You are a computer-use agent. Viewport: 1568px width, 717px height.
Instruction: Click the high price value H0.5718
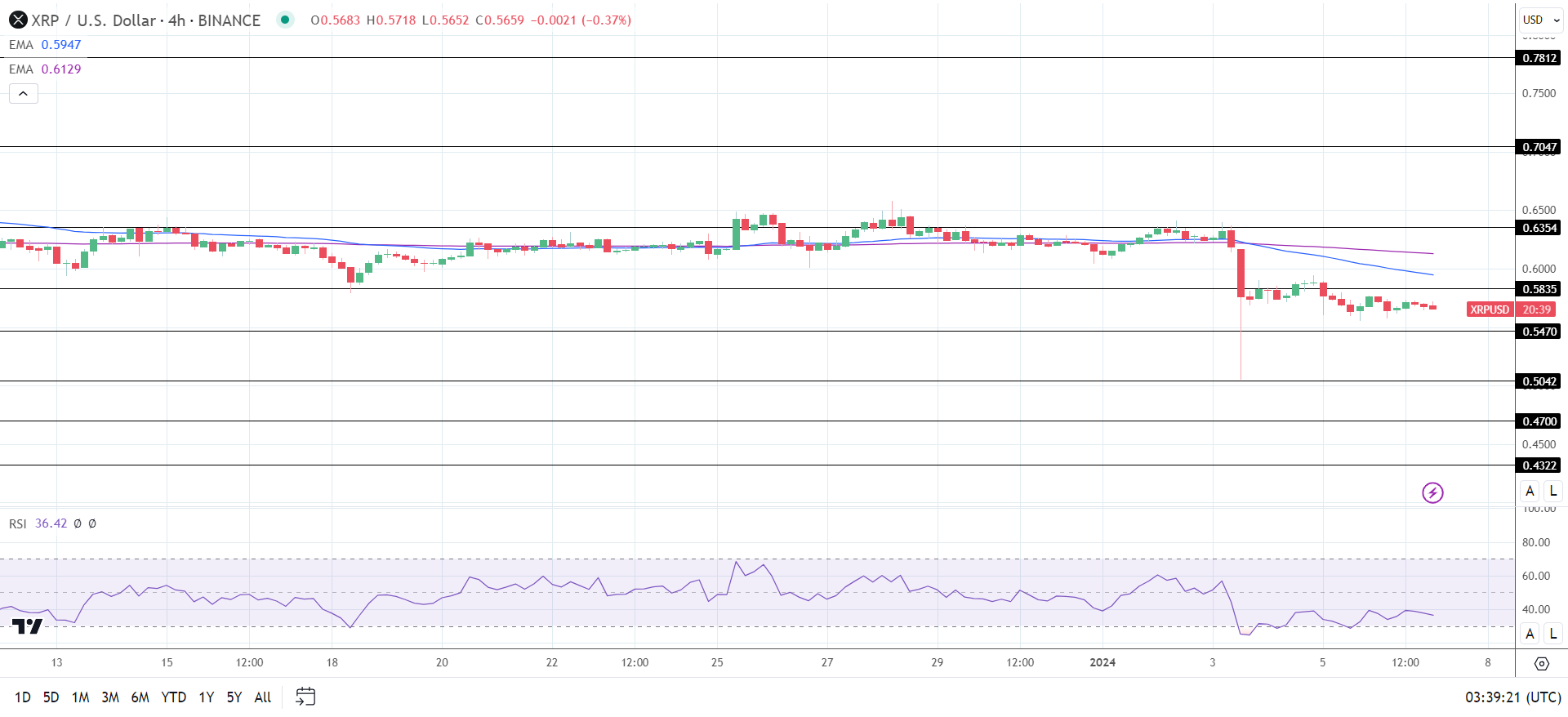click(x=391, y=20)
